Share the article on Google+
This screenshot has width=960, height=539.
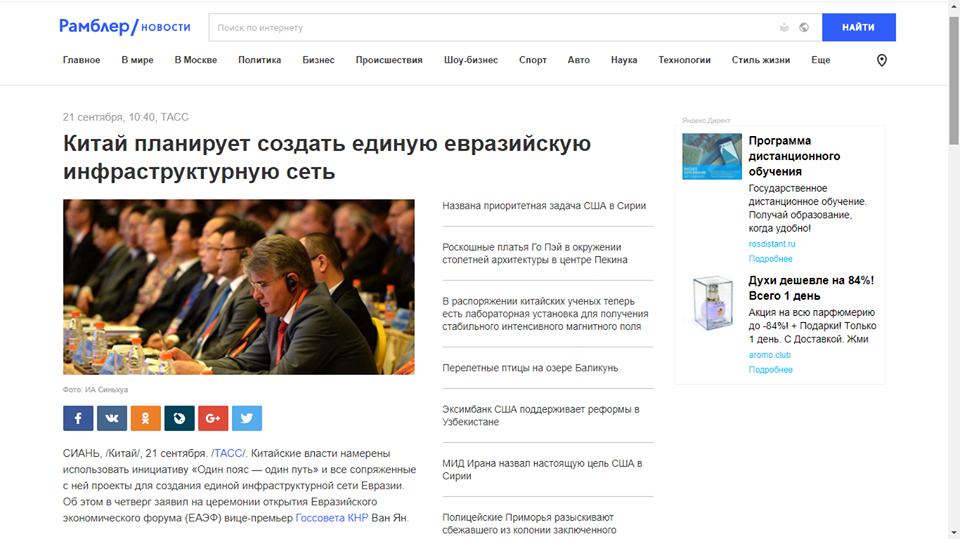point(213,418)
